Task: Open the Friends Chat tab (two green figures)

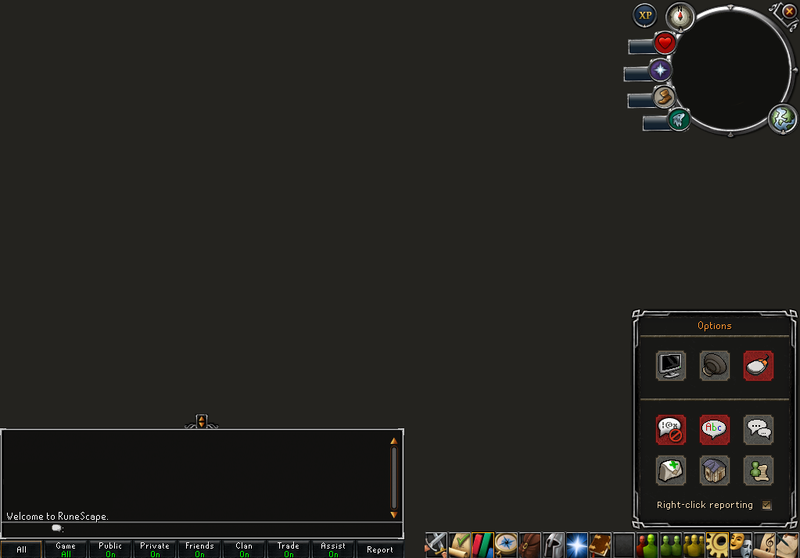Action: (671, 545)
